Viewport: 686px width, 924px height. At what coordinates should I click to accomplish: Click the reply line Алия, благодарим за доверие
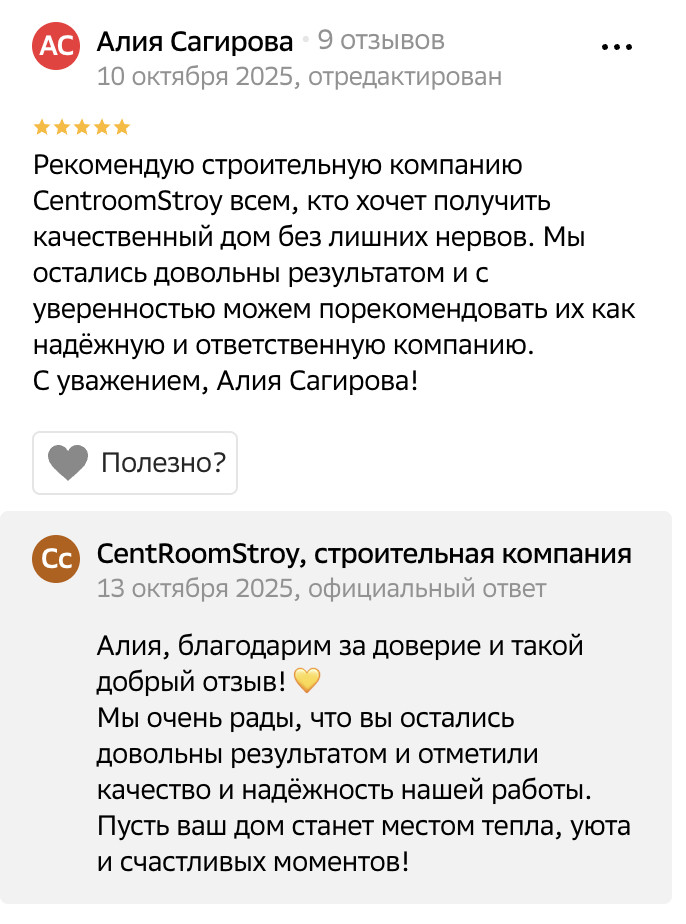340,647
